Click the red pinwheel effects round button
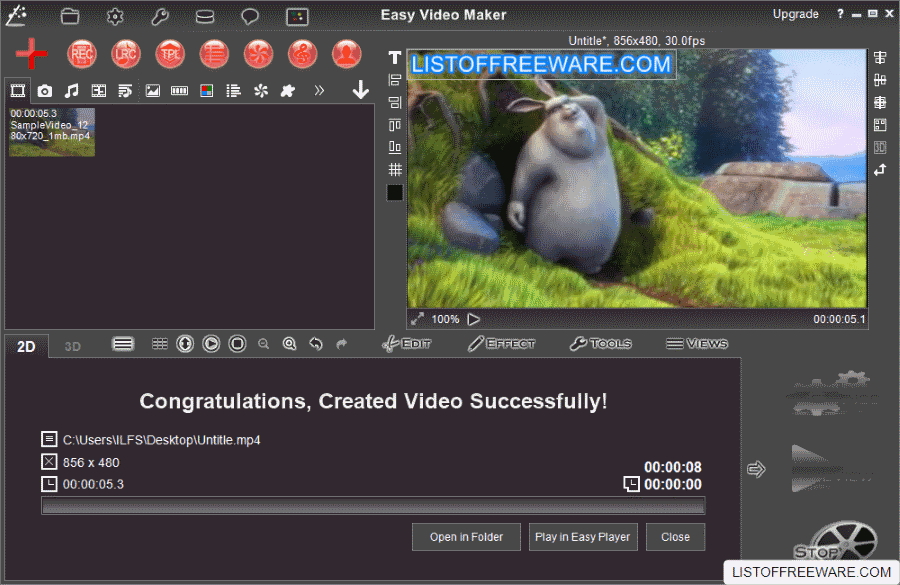900x585 pixels. pyautogui.click(x=258, y=54)
